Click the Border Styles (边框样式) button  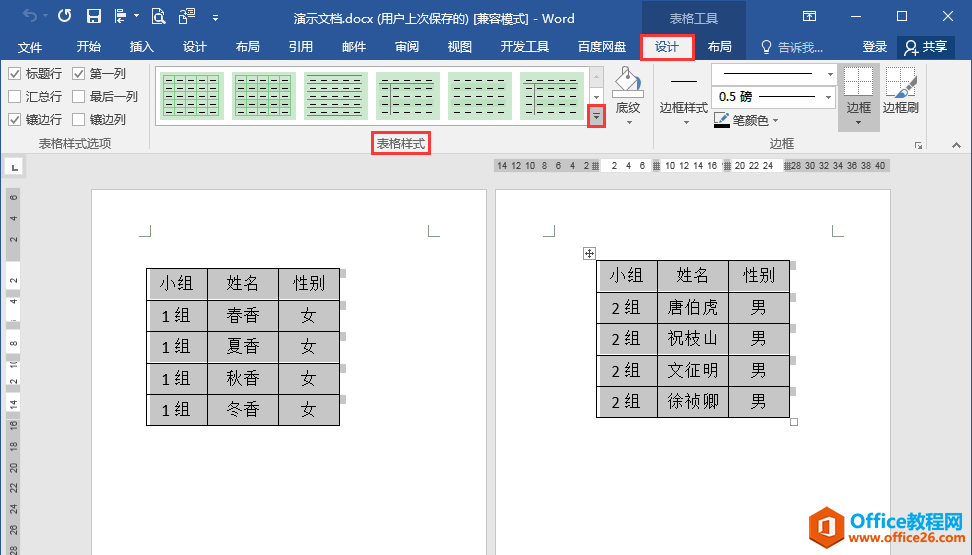click(x=684, y=96)
